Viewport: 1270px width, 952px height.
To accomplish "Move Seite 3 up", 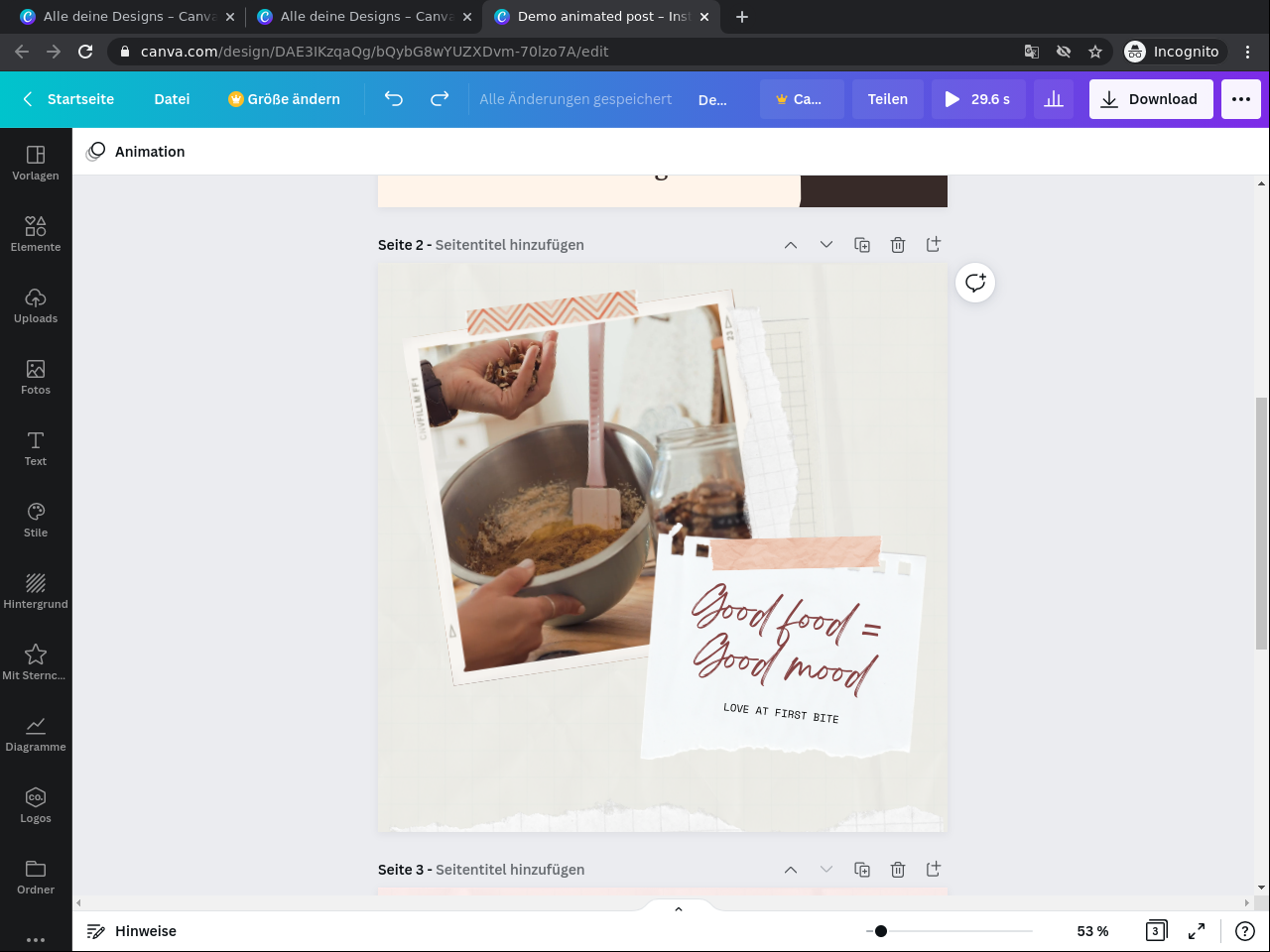I will [x=791, y=870].
